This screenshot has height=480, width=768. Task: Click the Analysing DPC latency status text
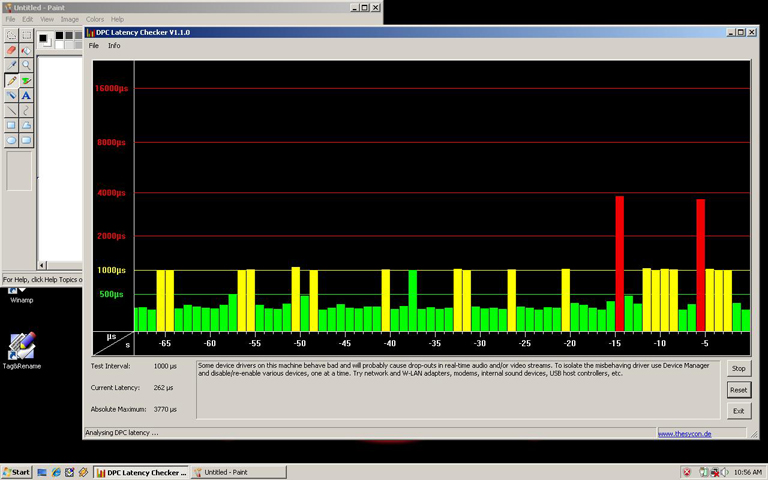click(122, 432)
